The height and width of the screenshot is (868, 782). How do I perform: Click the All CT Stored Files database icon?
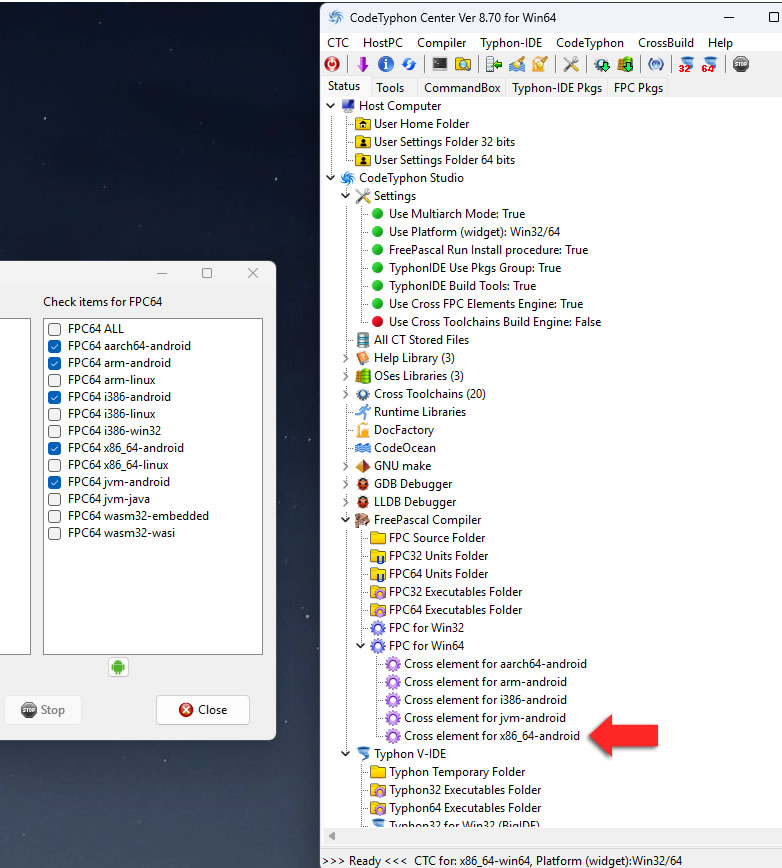point(363,340)
